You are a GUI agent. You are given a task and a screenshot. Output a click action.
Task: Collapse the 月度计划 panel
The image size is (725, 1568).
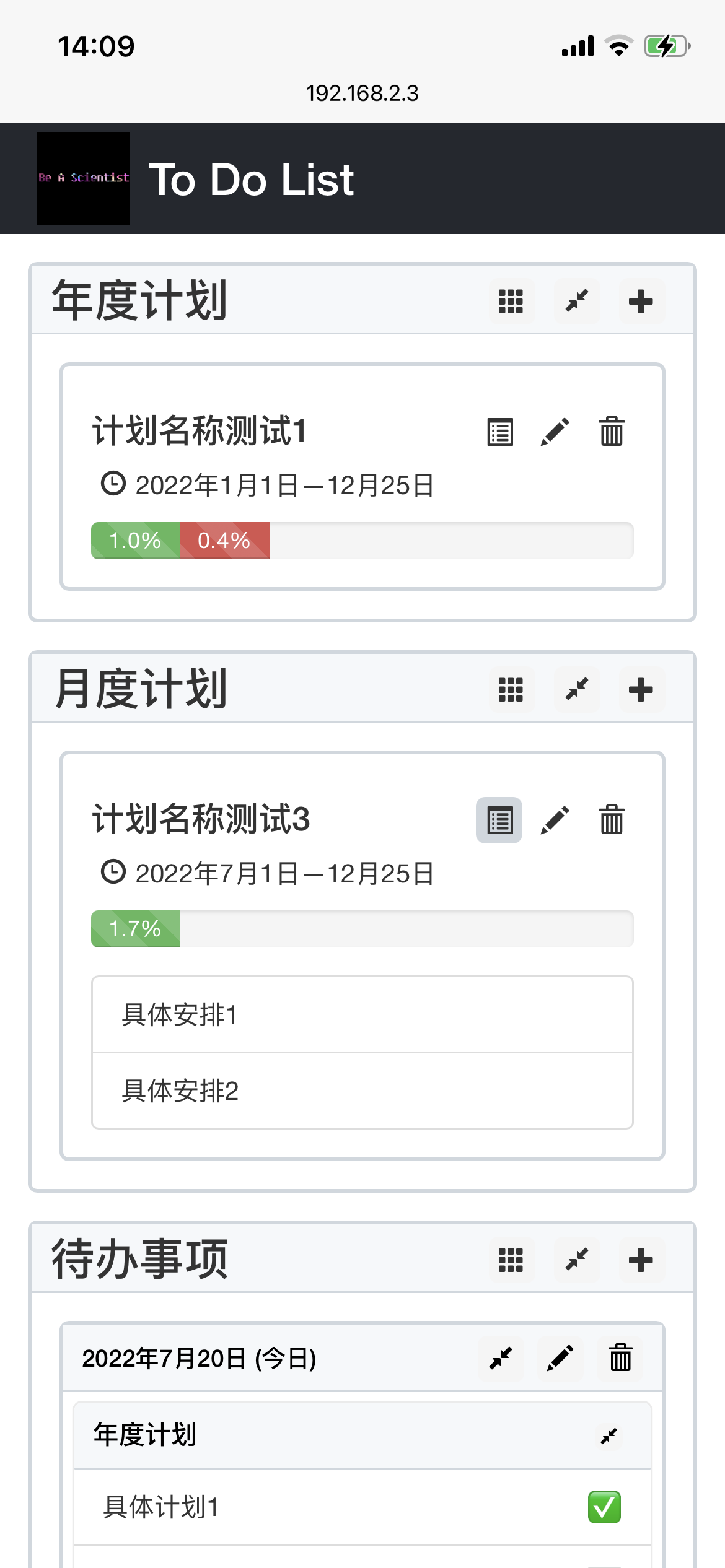tap(577, 689)
